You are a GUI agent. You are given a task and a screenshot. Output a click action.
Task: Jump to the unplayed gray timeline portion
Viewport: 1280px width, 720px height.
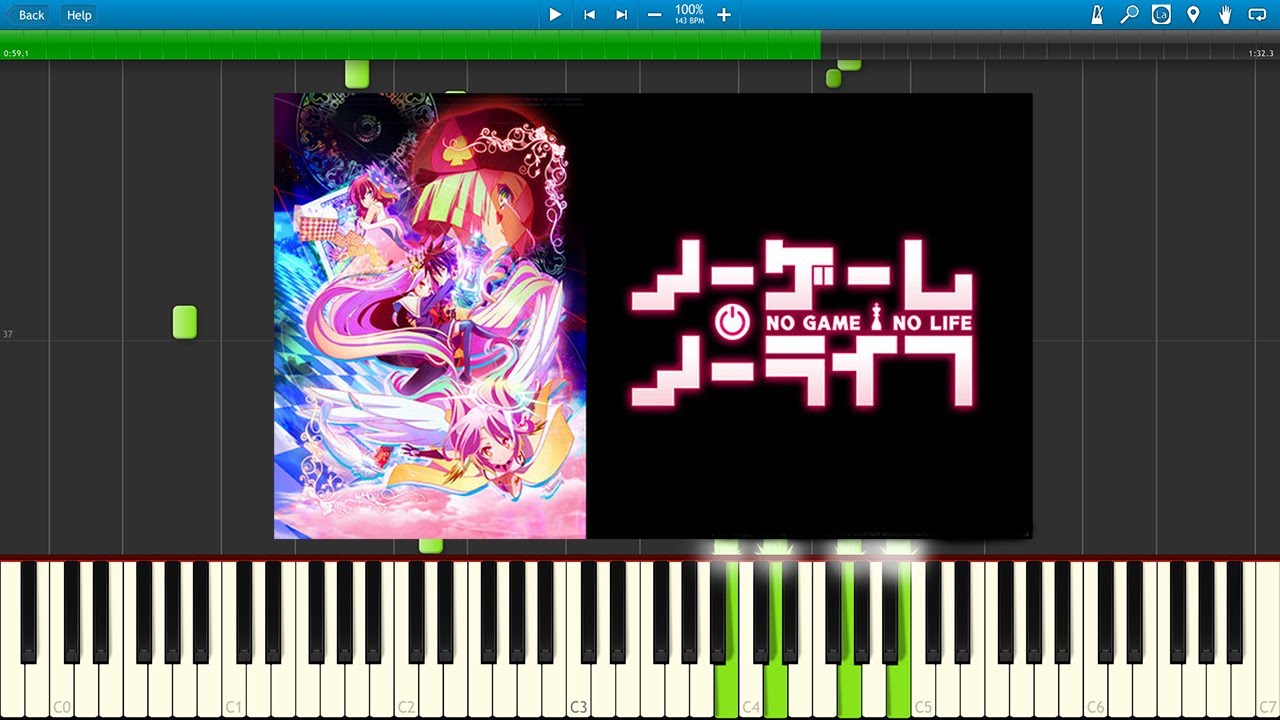(1050, 44)
